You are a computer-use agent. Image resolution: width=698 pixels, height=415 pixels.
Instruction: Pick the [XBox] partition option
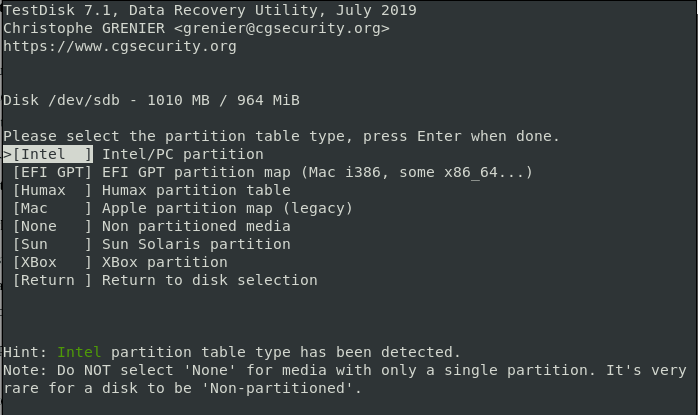pyautogui.click(x=53, y=262)
